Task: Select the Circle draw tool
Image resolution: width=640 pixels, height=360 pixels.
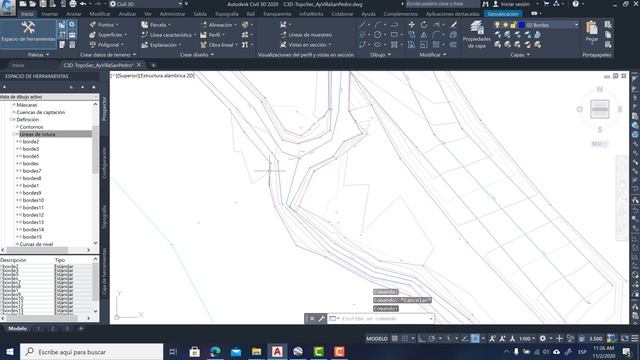Action: [378, 35]
